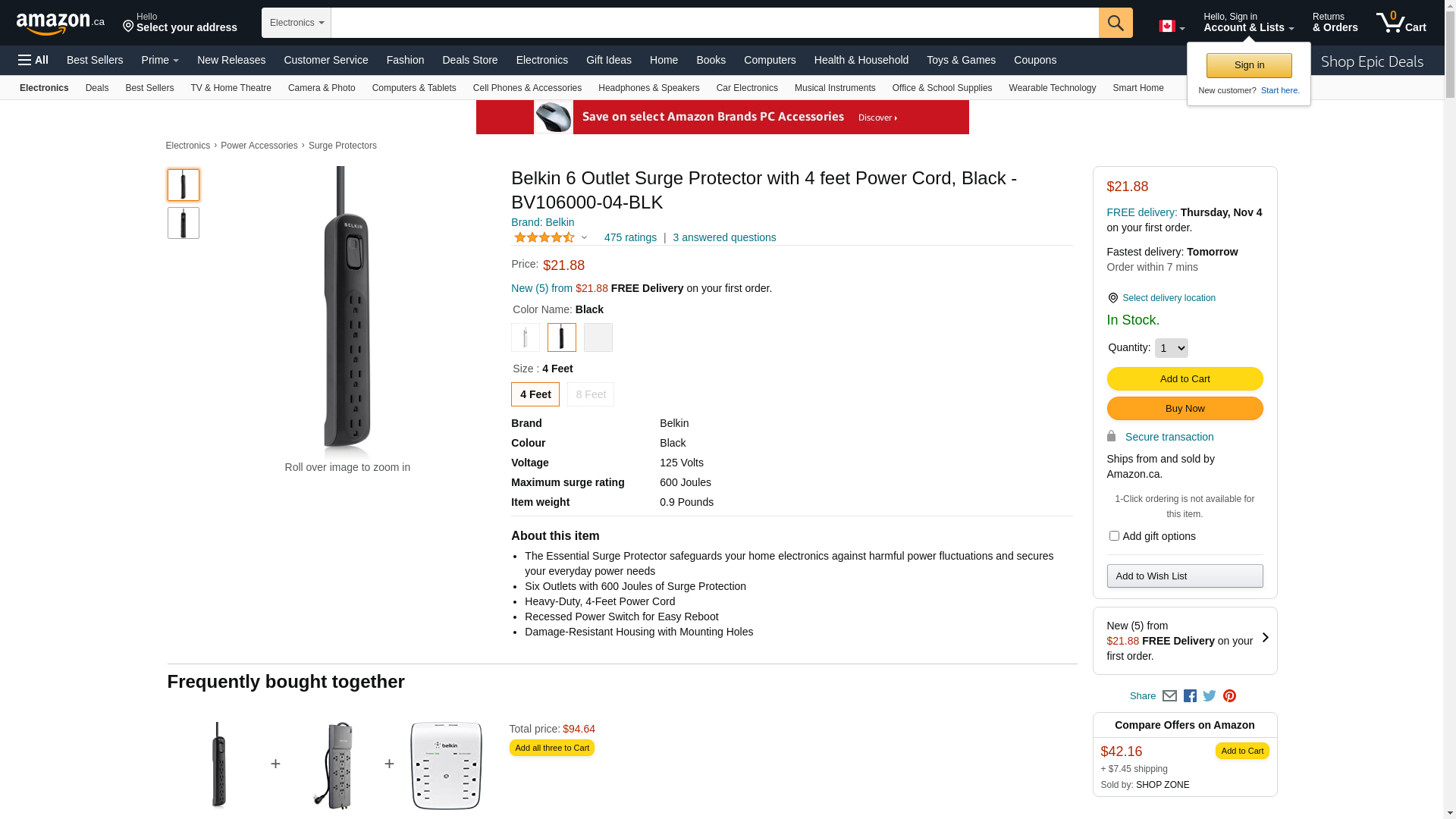Click the search magnifying glass button
This screenshot has width=1456, height=819.
(x=1115, y=23)
